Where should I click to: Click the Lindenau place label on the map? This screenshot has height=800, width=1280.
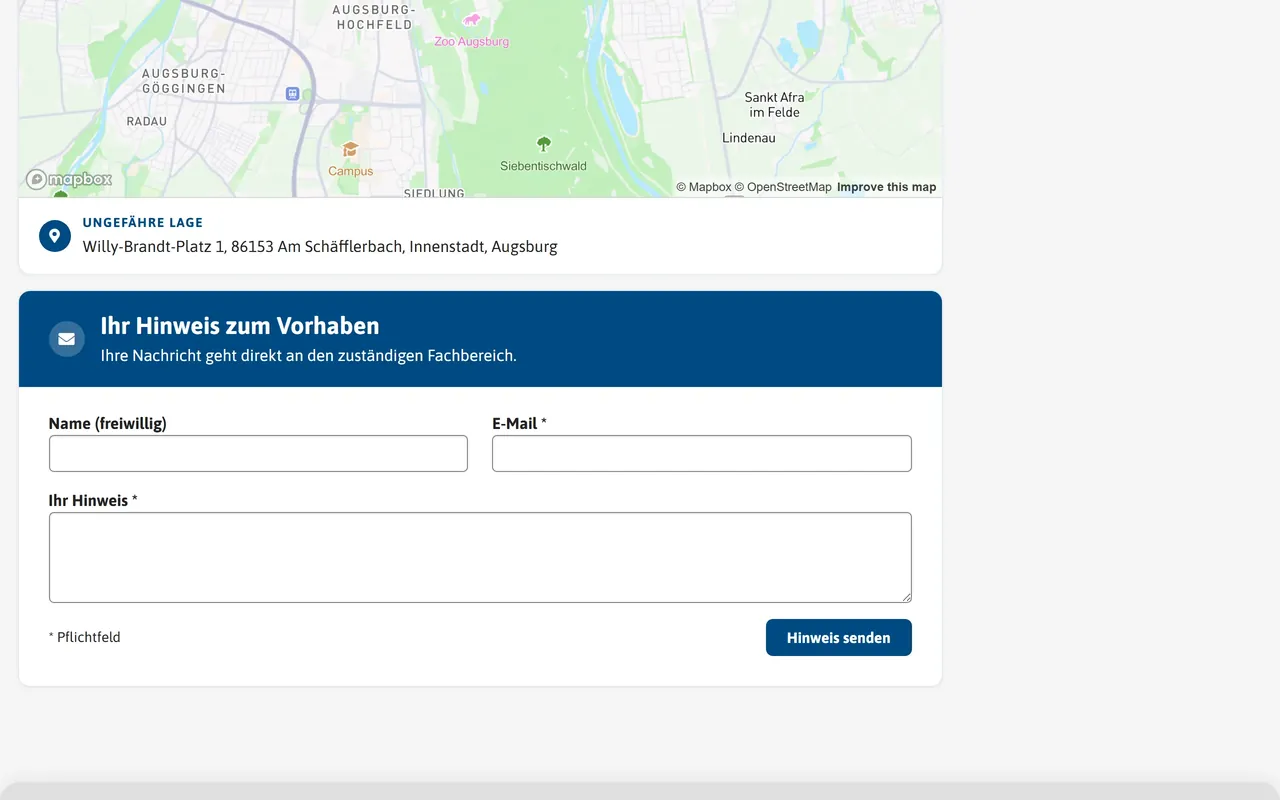point(749,138)
